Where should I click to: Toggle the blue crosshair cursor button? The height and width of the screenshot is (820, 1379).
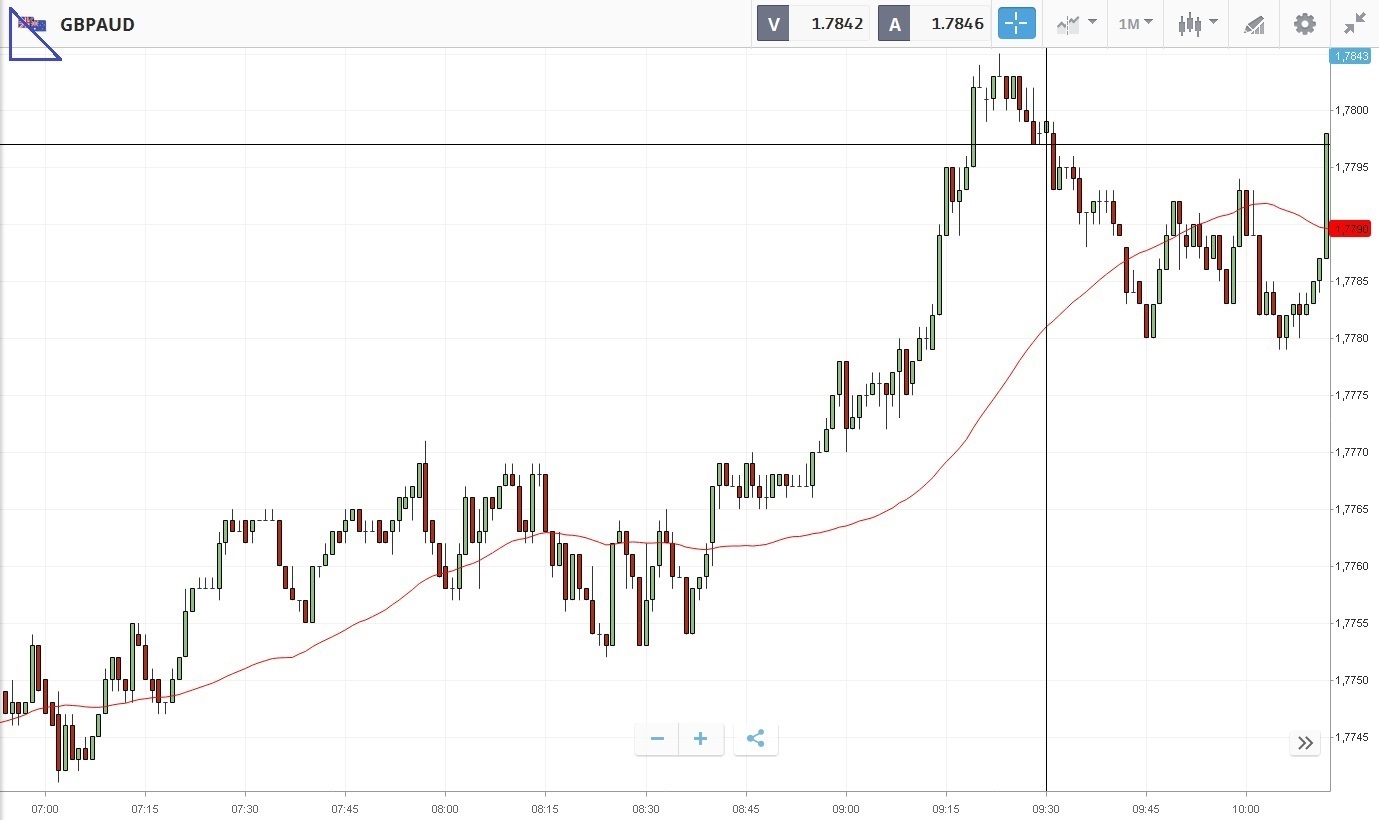pyautogui.click(x=1016, y=24)
